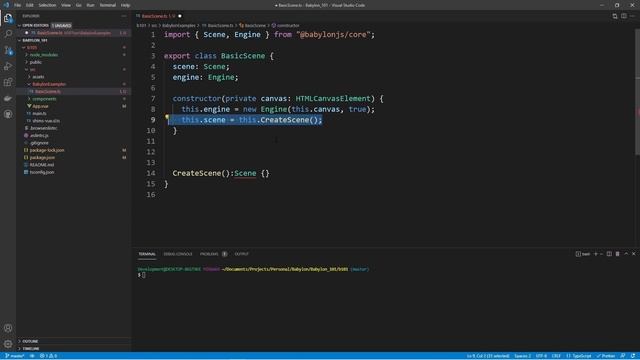Collapse the OPEN EDITORS section
640x360 pixels.
pos(20,25)
